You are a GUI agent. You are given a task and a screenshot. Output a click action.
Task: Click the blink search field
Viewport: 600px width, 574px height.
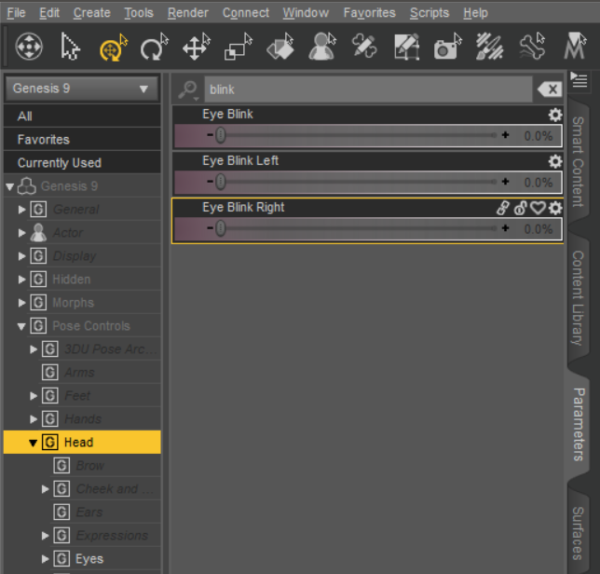pyautogui.click(x=368, y=90)
